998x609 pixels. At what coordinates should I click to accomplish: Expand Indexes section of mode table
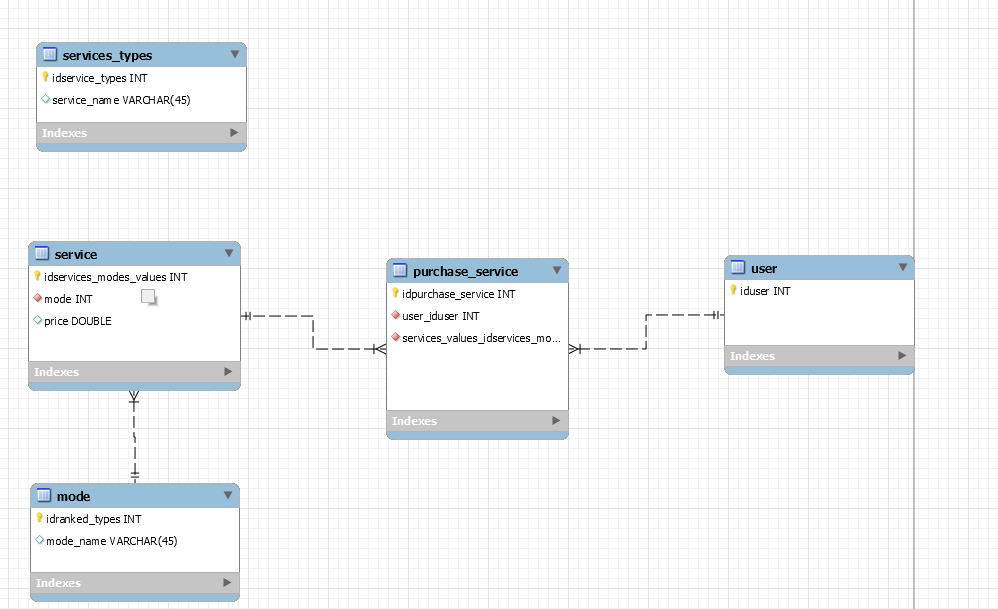(227, 583)
